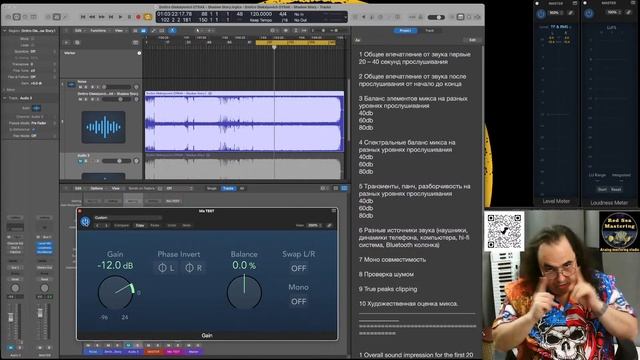The height and width of the screenshot is (360, 640).
Task: Toggle the blue Catch Playhead button
Action: (x=172, y=31)
